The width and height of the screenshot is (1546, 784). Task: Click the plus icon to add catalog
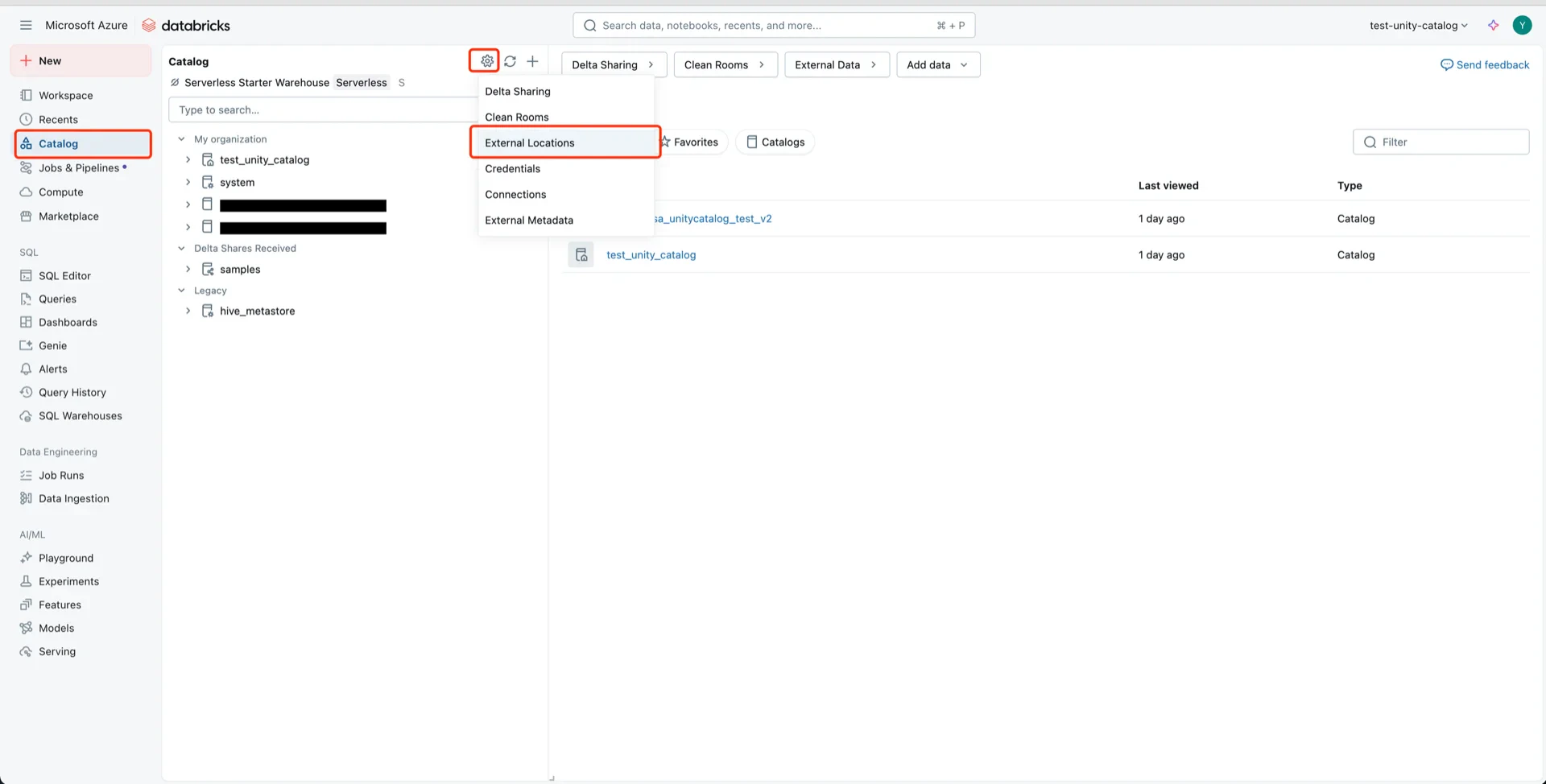tap(532, 61)
